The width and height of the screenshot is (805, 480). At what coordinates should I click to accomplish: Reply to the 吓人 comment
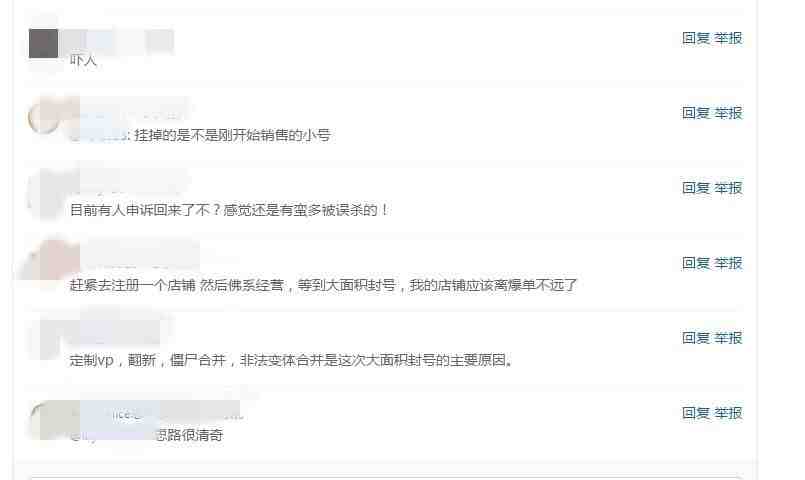tap(696, 38)
